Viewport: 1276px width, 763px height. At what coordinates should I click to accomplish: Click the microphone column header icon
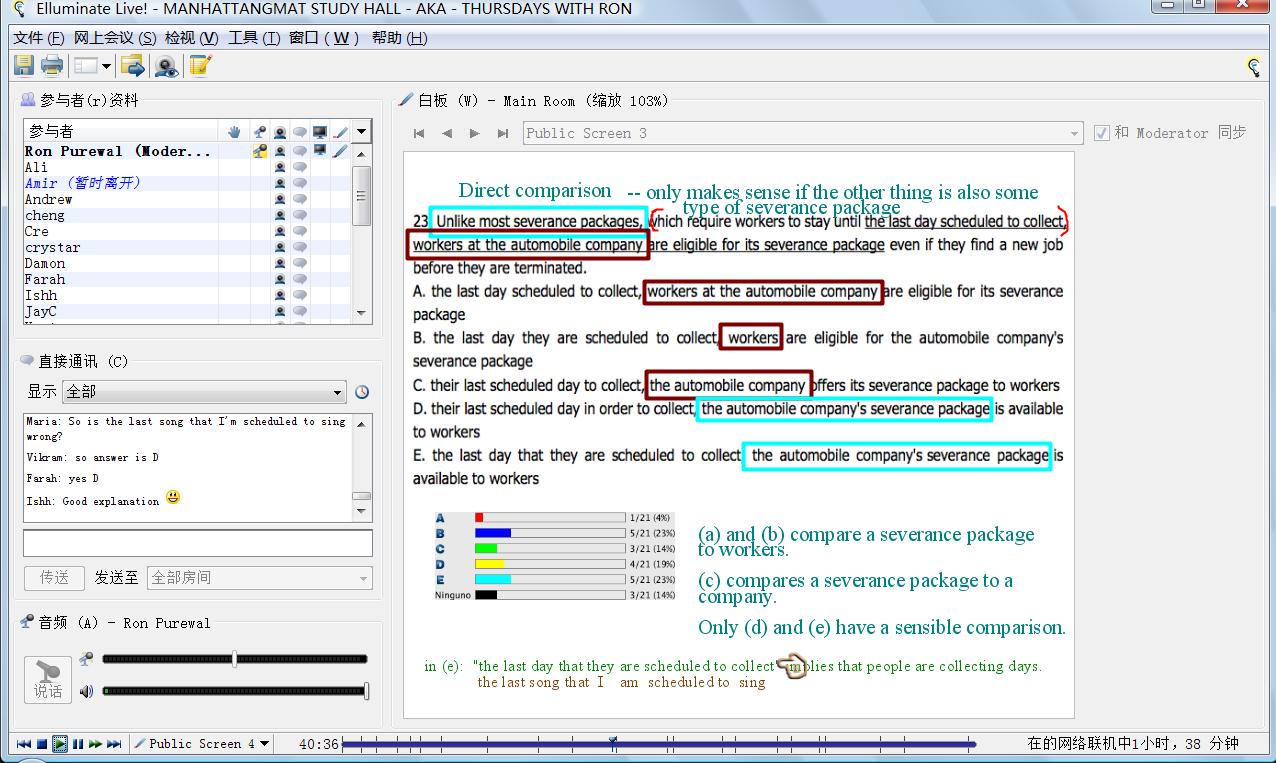[260, 131]
